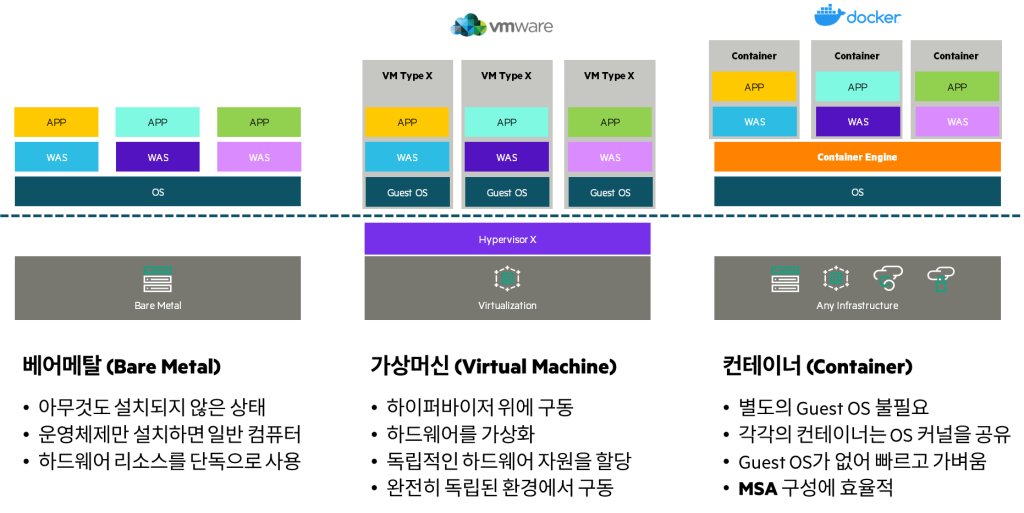Select hexagon chip icon in Any Infrastructure
The height and width of the screenshot is (513, 1024).
835,279
